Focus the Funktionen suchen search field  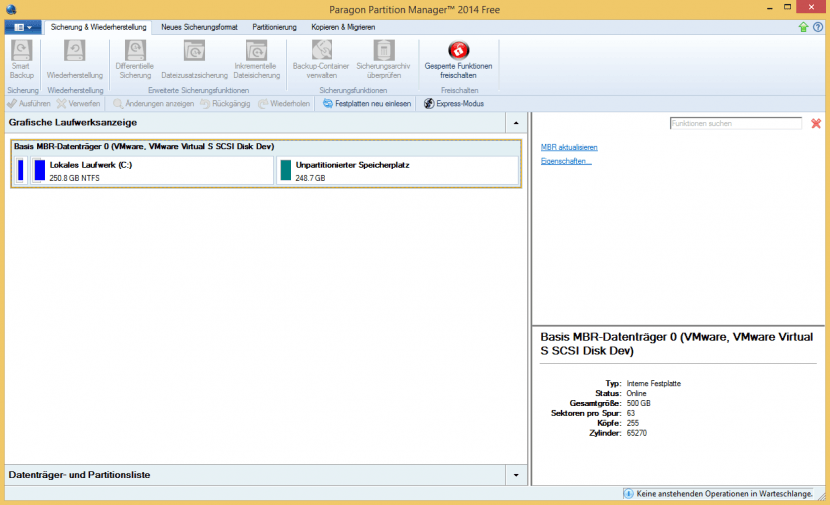coord(736,123)
